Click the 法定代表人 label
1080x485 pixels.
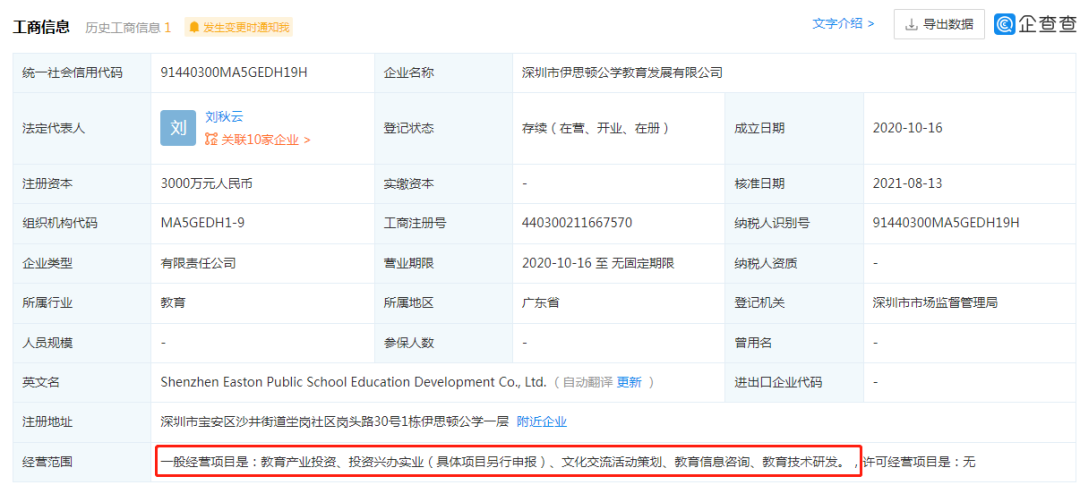click(x=54, y=128)
